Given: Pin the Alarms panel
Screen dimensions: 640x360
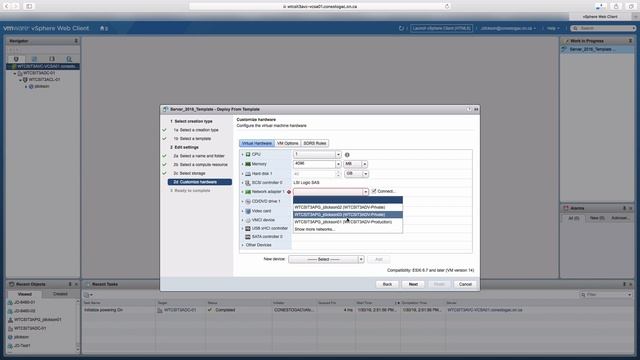Looking at the screenshot, I should click(624, 208).
